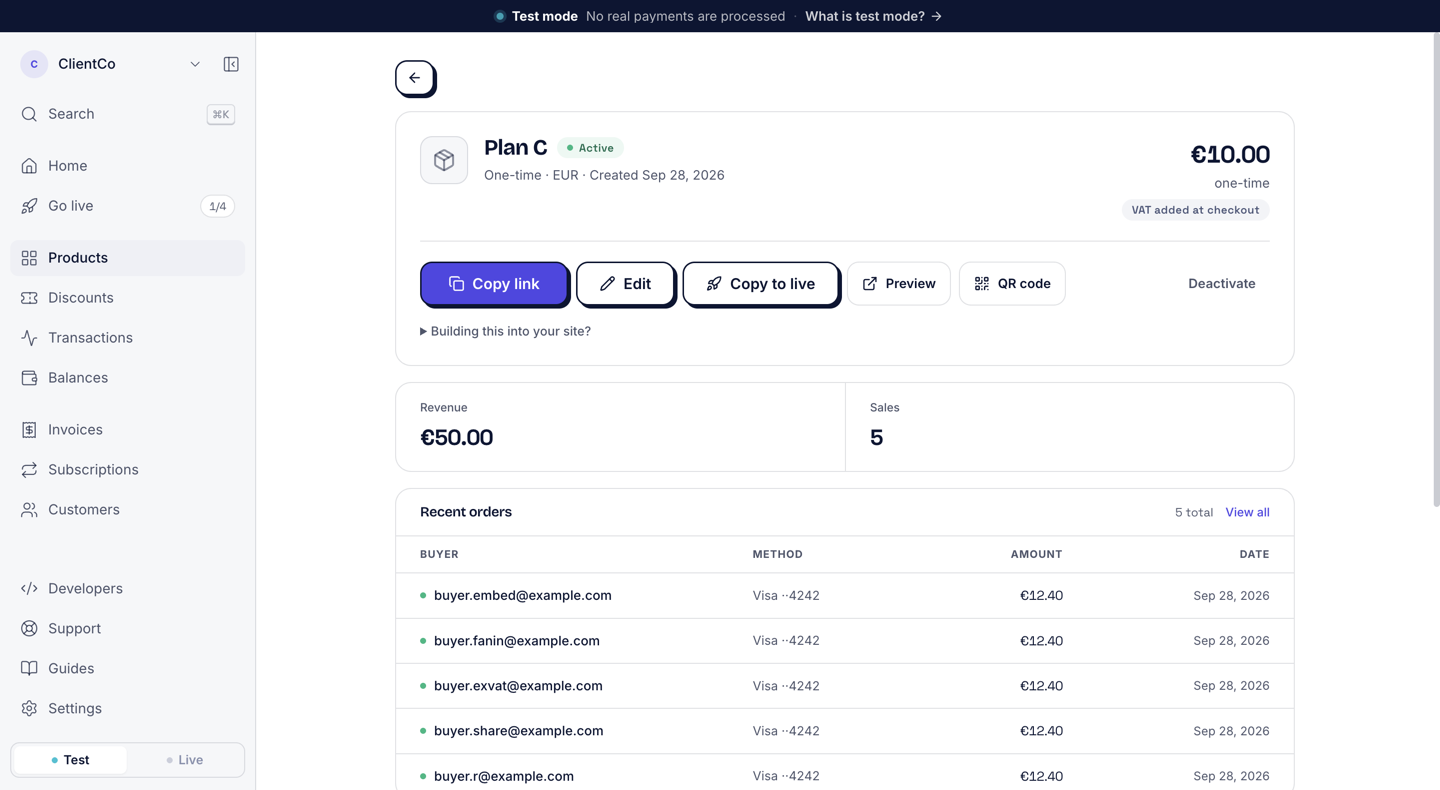Click the Go live rocket icon
Screen dimensions: 1440x790
point(29,206)
